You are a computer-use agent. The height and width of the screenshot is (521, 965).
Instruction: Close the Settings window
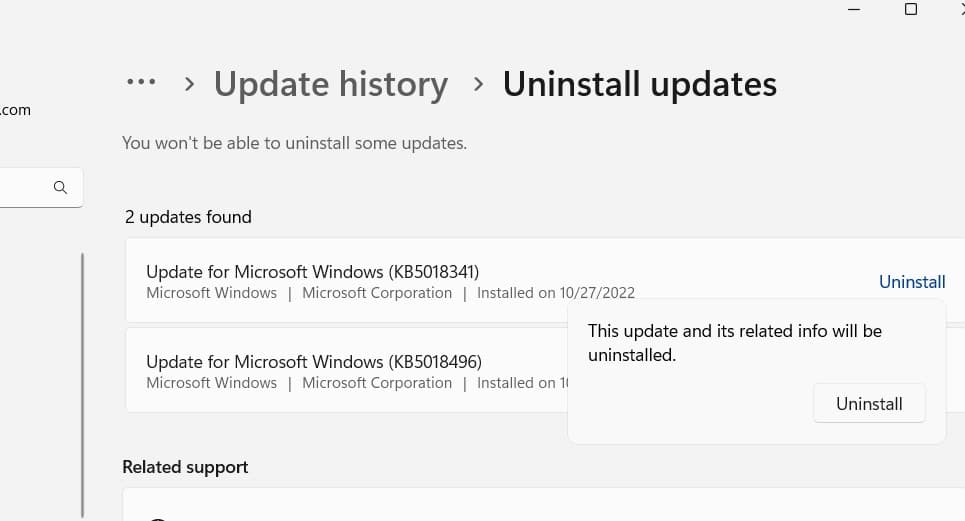tap(960, 9)
